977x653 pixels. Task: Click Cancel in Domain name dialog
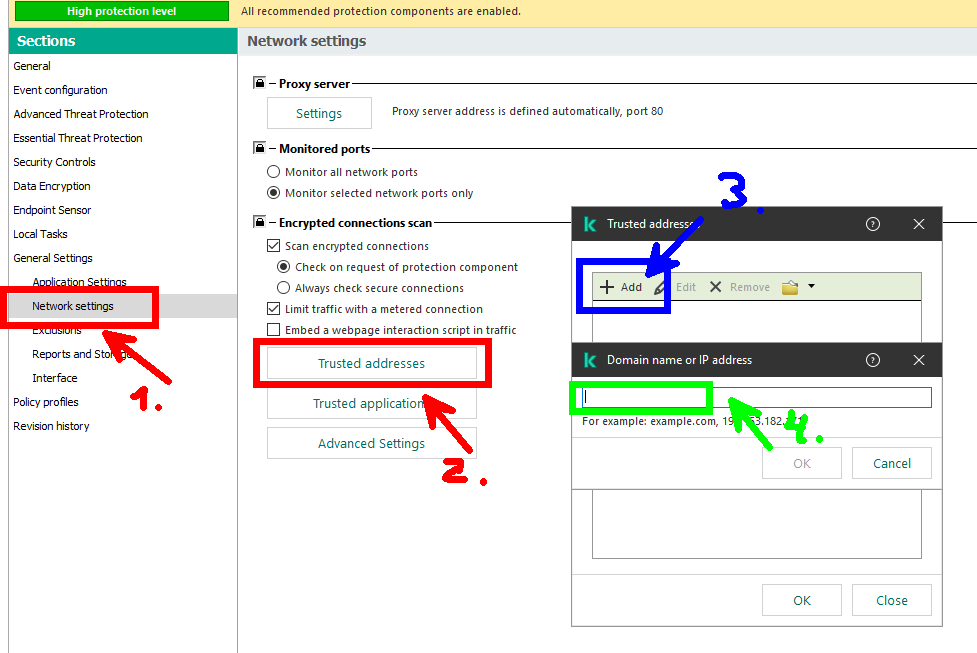click(x=892, y=463)
